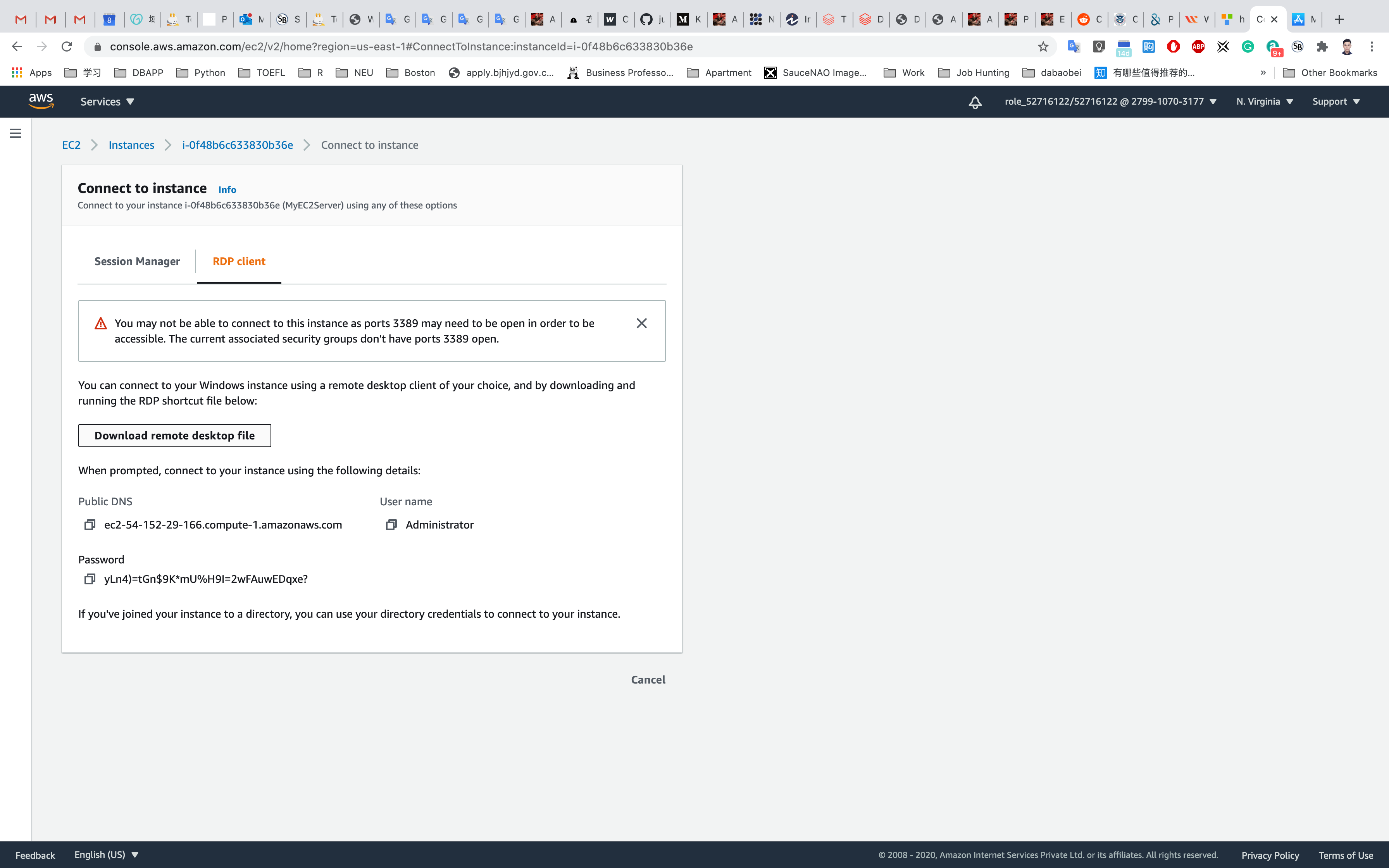The width and height of the screenshot is (1389, 868).
Task: Dismiss the port 3389 warning
Action: (x=642, y=323)
